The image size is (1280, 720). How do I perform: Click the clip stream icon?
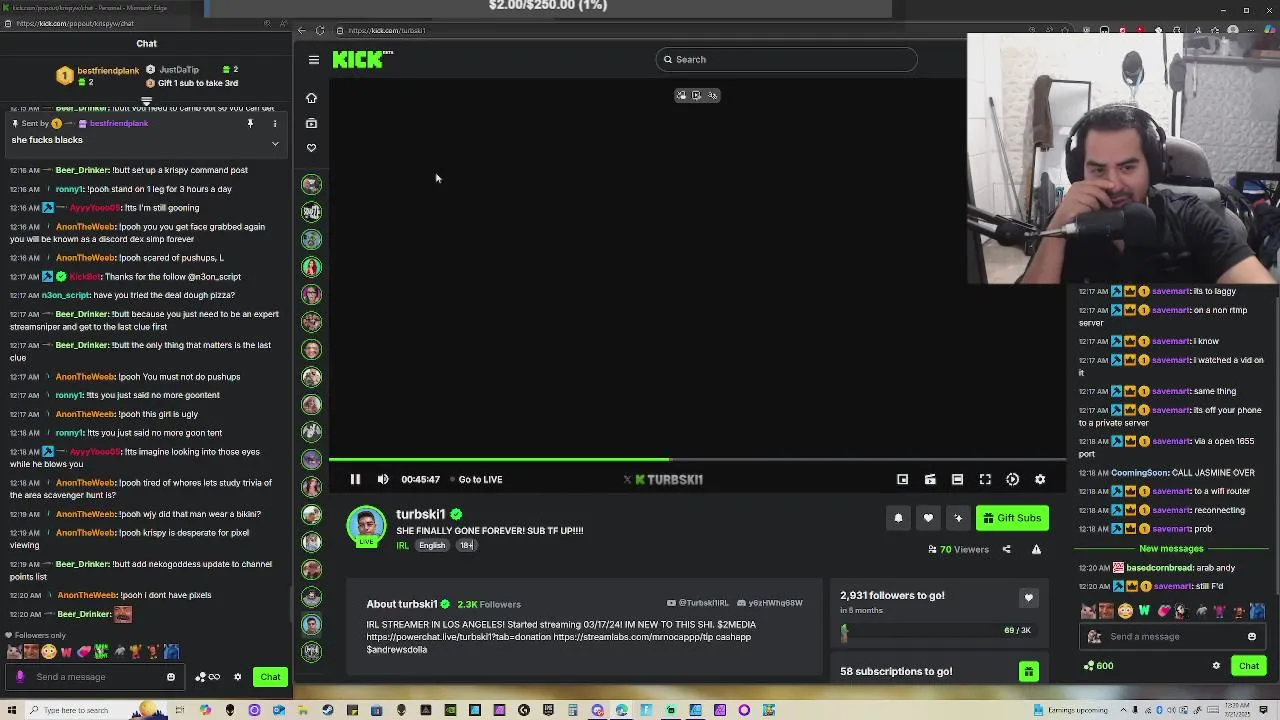point(930,479)
